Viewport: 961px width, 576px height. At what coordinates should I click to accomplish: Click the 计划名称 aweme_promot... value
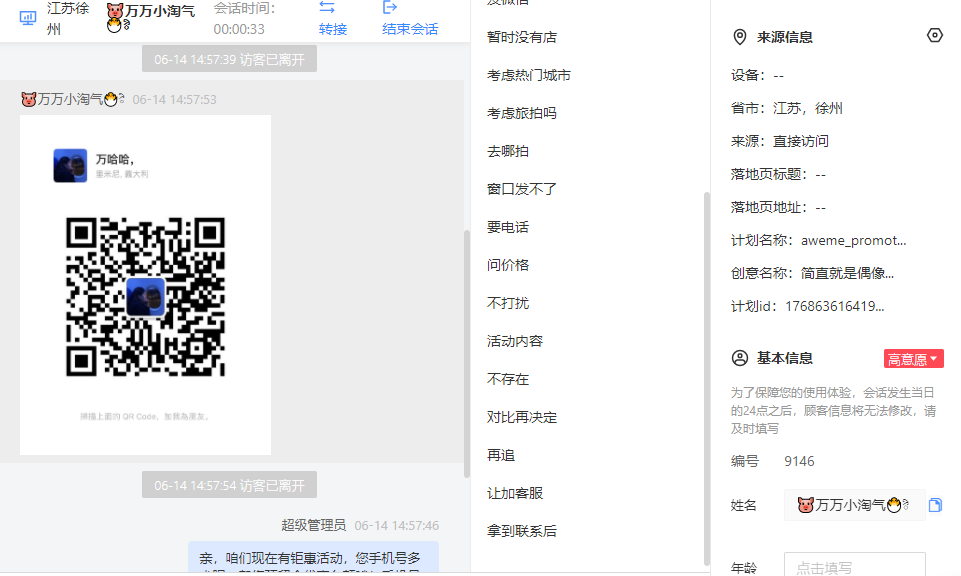853,241
